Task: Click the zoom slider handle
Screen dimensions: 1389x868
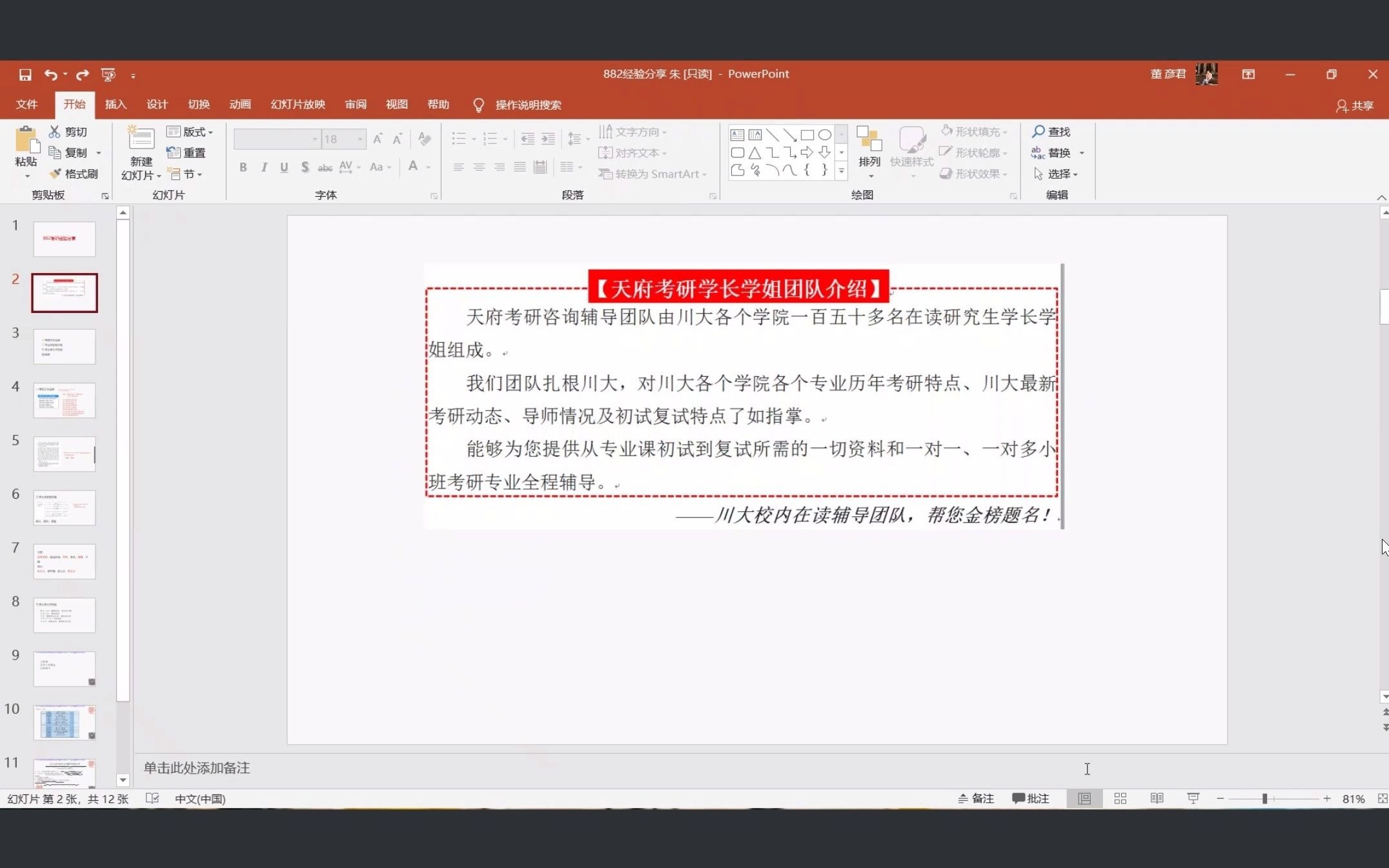Action: coord(1265,799)
